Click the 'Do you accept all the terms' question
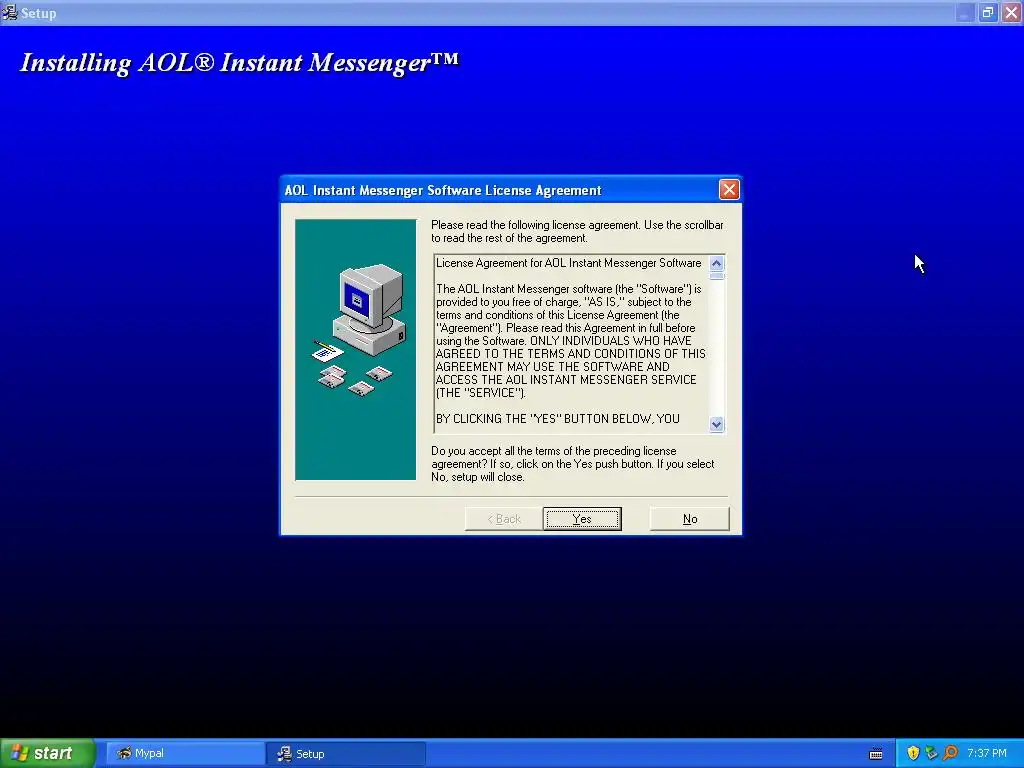The image size is (1024, 768). (573, 464)
